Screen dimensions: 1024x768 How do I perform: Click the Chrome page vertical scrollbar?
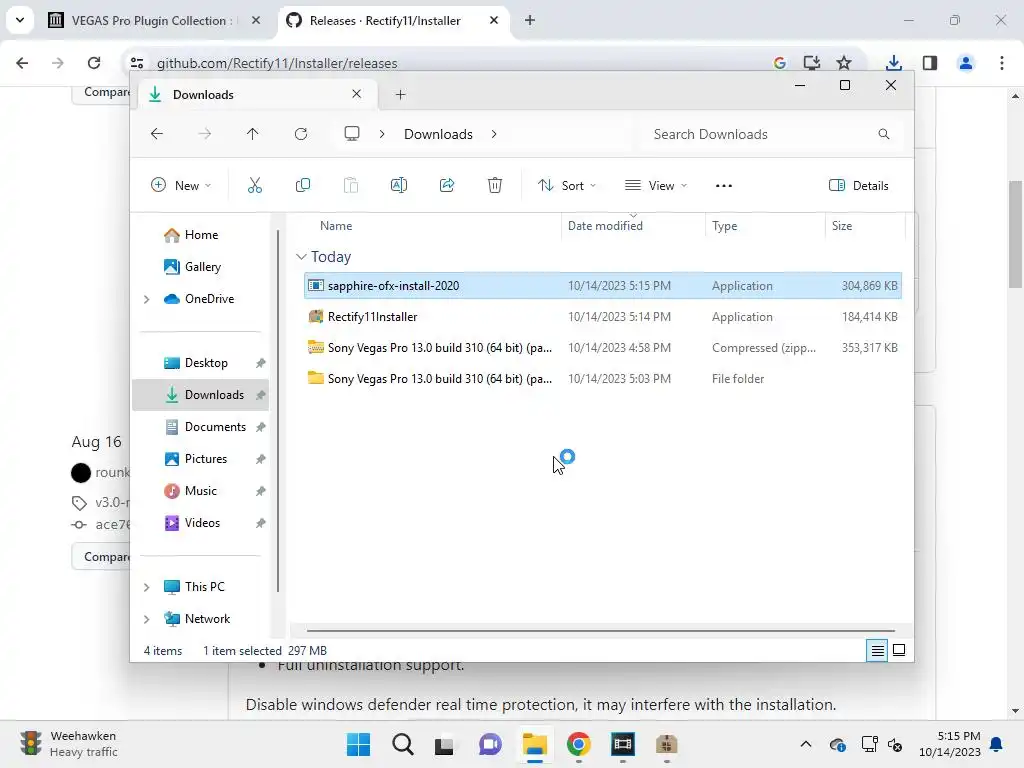1015,234
